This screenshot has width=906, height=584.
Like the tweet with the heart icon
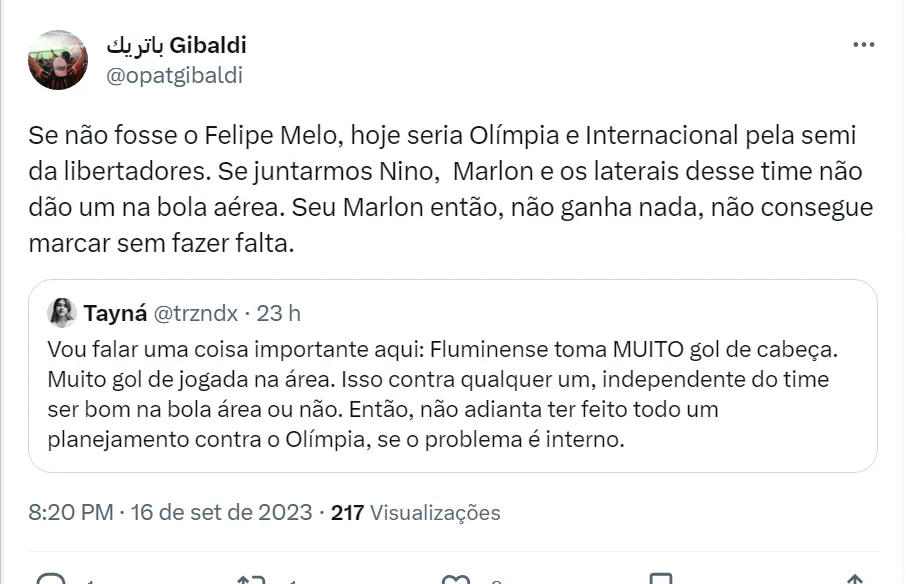(456, 580)
